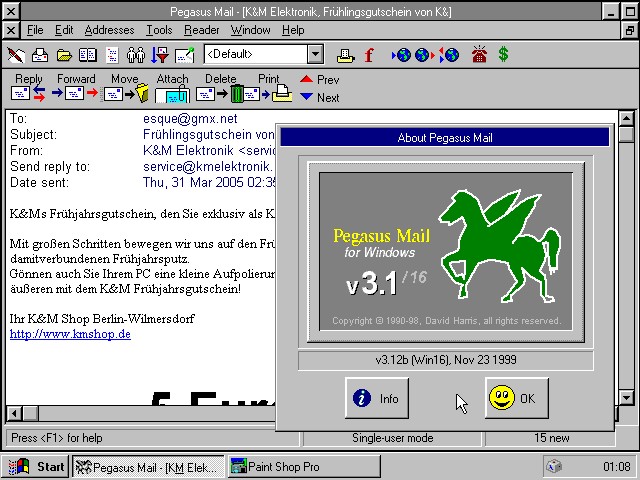Click the envelope icon with the green marker

point(184,55)
